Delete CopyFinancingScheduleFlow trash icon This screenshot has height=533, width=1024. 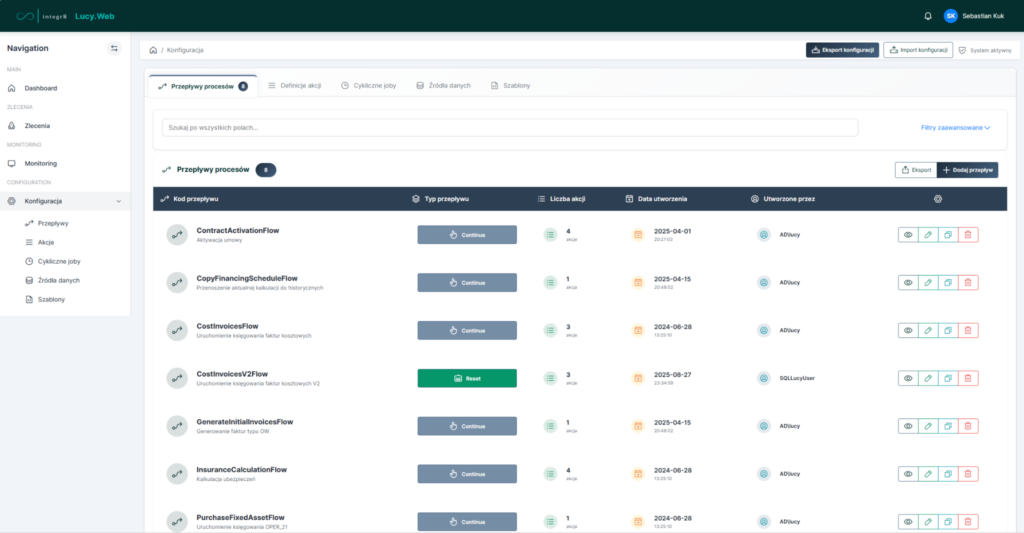coord(968,282)
